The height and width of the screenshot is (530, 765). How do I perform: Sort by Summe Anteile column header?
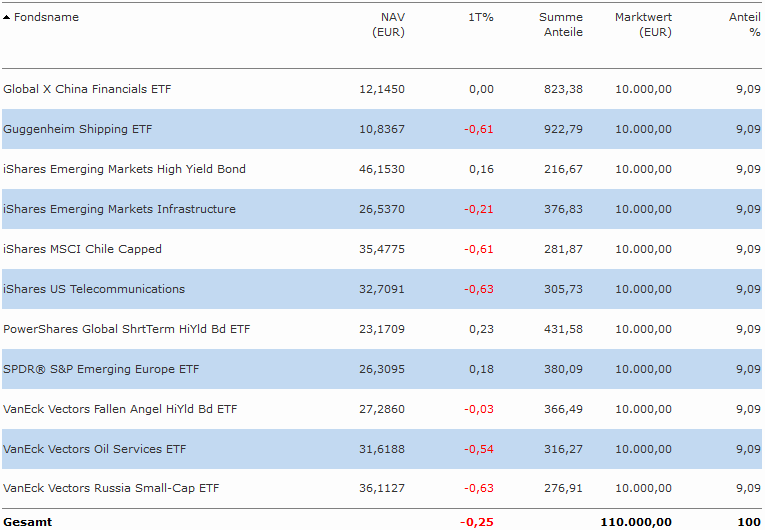click(561, 25)
